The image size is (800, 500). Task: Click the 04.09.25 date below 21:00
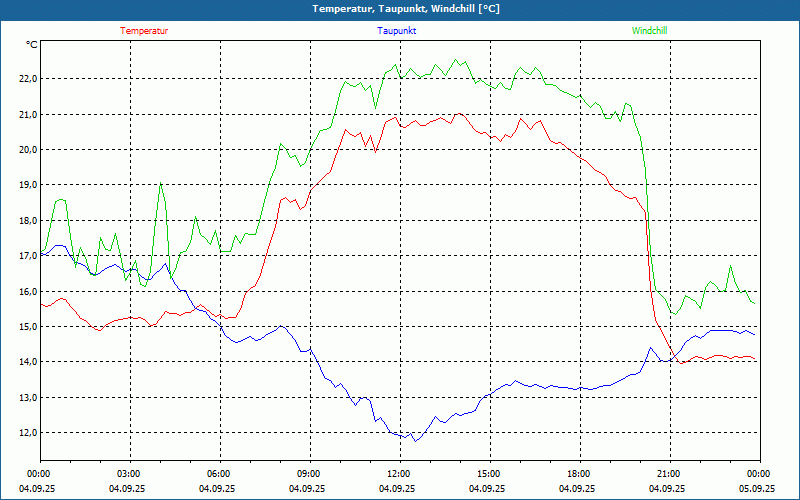(x=666, y=488)
